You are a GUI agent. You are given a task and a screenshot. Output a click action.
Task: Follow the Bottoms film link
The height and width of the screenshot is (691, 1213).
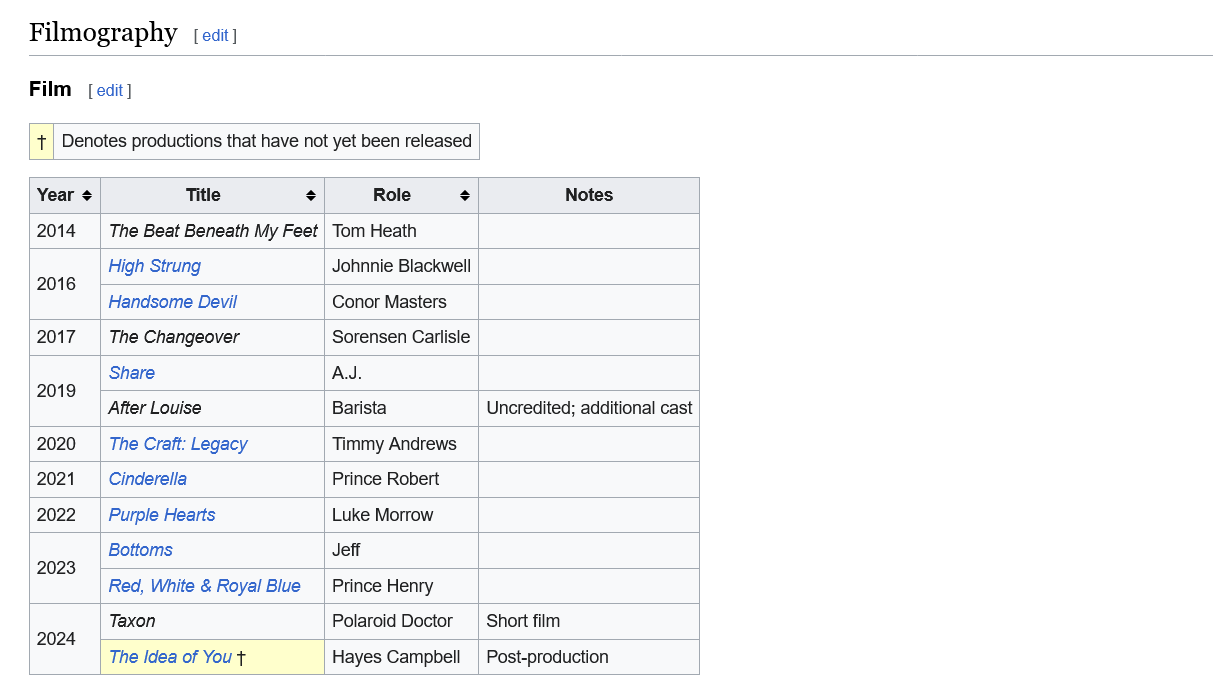pyautogui.click(x=140, y=550)
